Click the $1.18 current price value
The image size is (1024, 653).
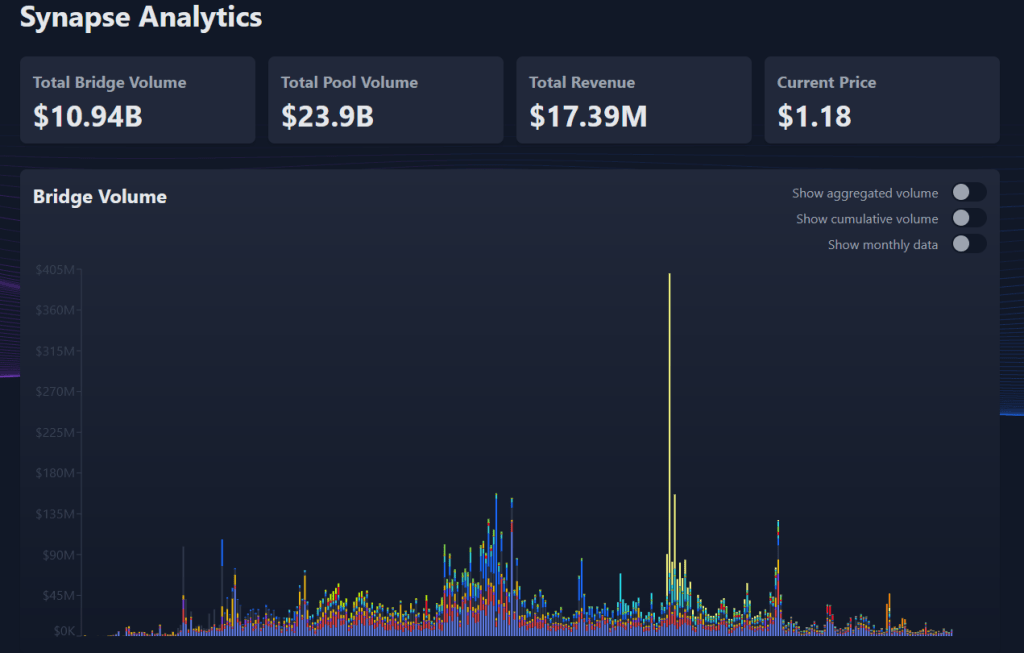814,117
